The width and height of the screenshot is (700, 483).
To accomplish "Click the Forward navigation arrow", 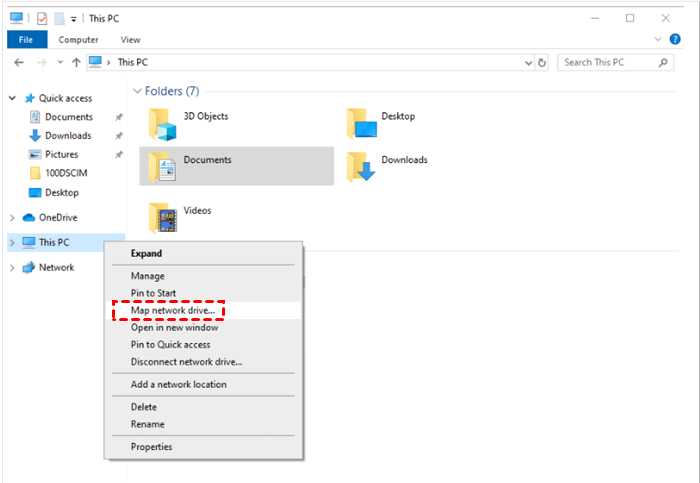I will [42, 62].
